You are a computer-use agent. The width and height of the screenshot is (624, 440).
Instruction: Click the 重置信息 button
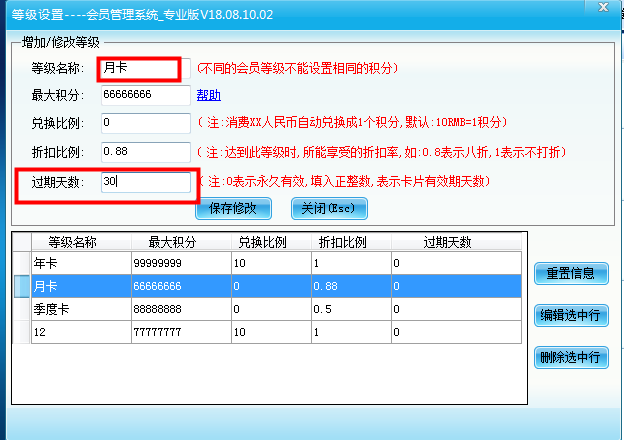(x=571, y=273)
